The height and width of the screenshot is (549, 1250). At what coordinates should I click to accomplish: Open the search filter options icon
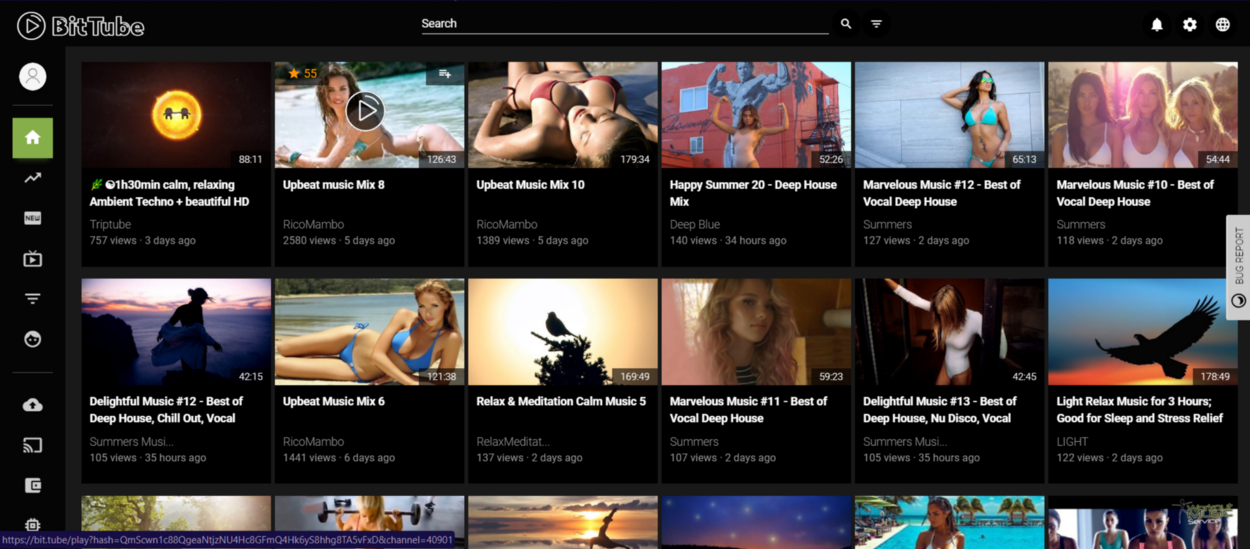point(876,24)
